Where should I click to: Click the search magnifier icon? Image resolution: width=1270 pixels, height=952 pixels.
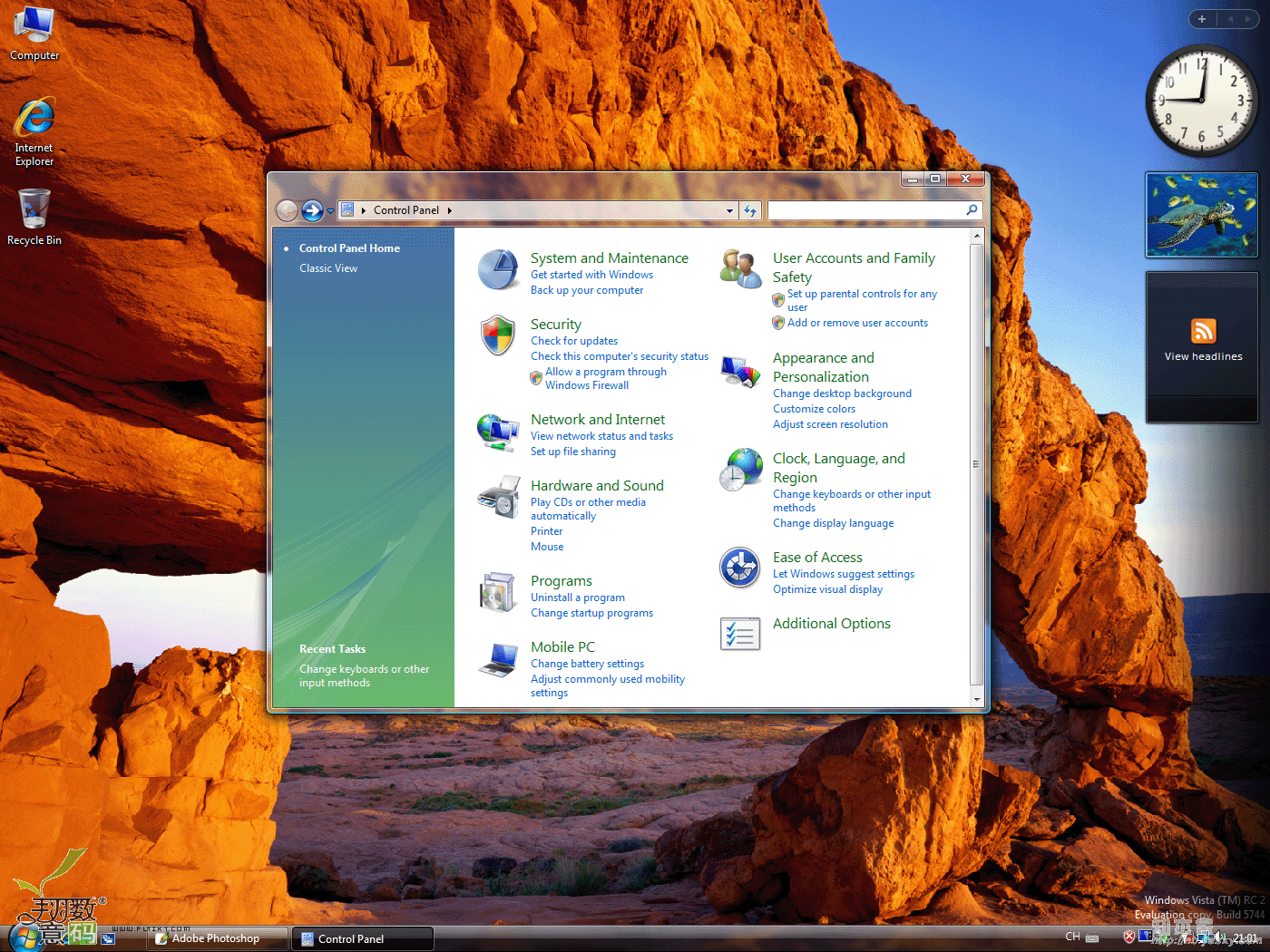(x=972, y=210)
